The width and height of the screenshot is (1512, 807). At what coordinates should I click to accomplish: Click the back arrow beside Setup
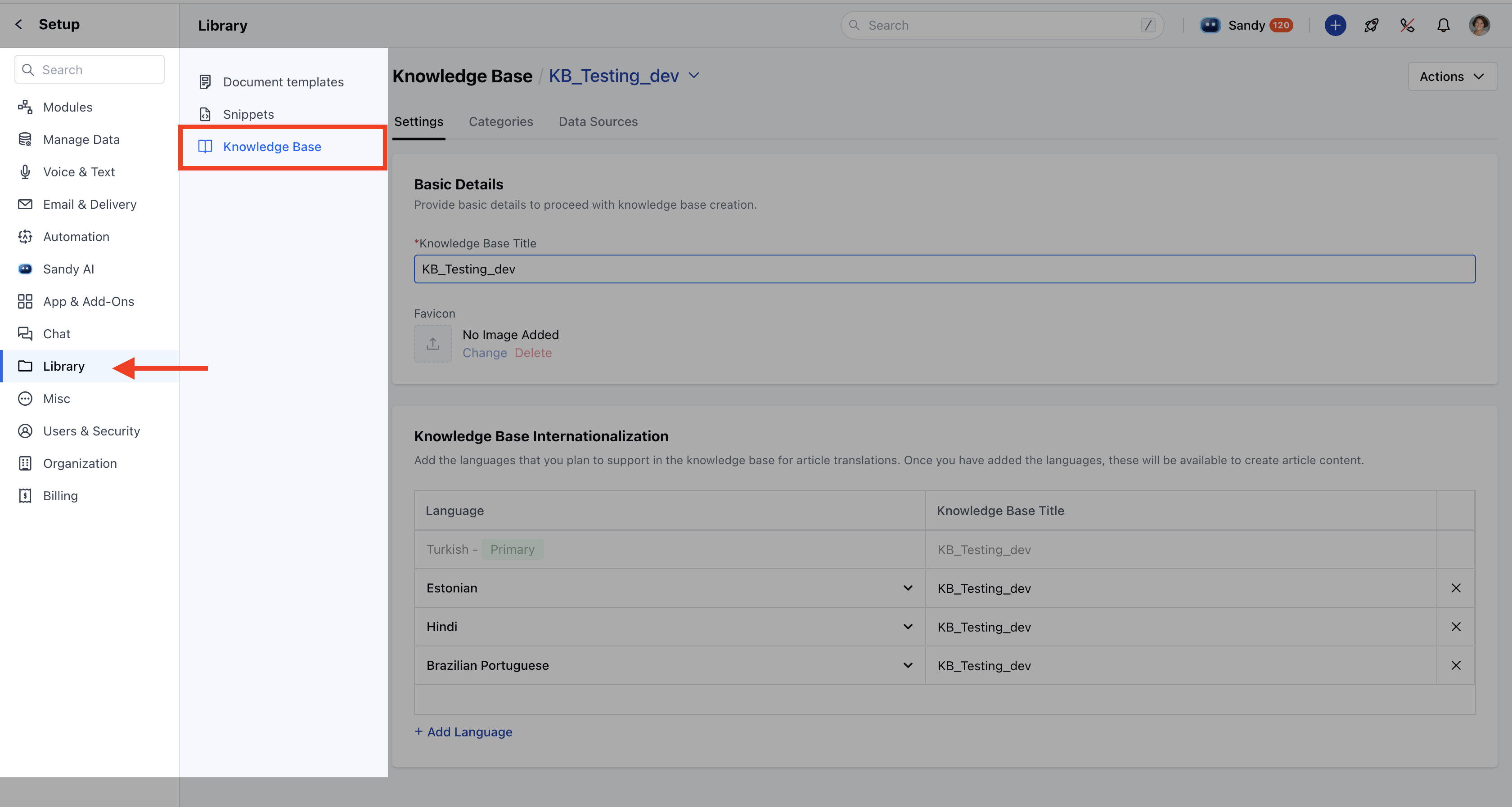click(x=19, y=24)
